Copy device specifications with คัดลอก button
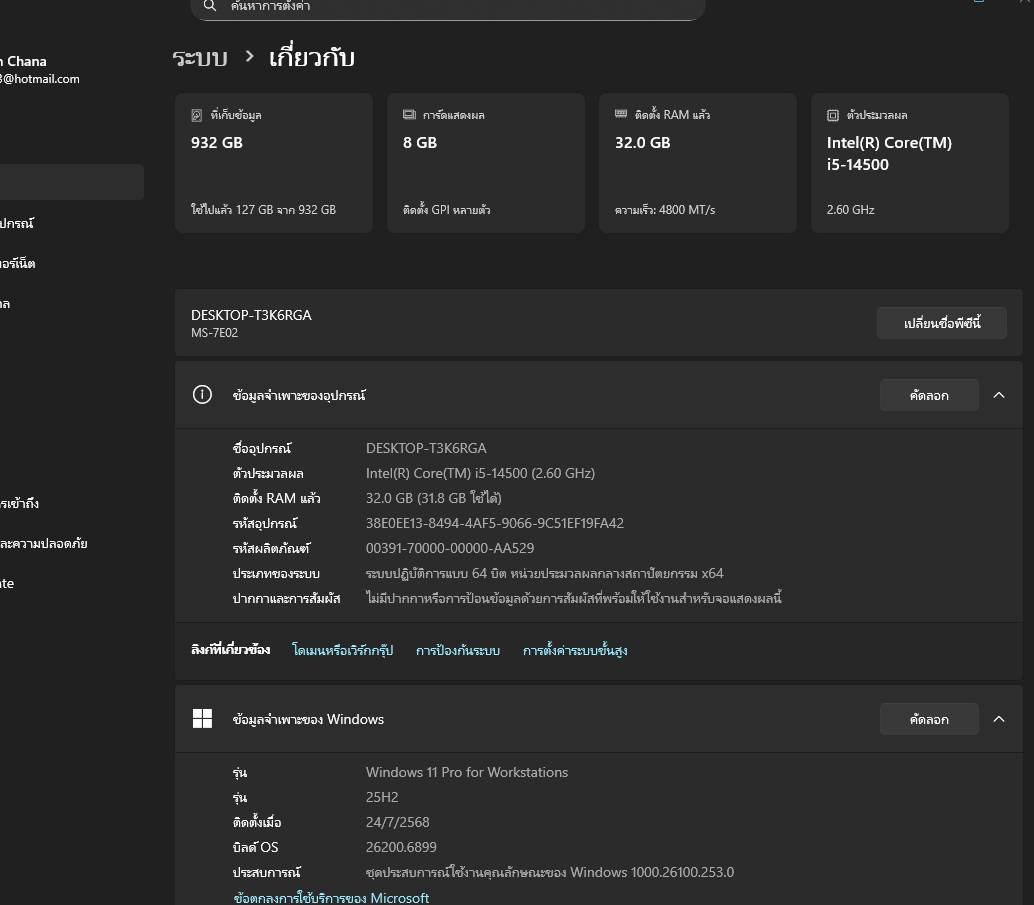Image resolution: width=1034 pixels, height=905 pixels. (928, 395)
